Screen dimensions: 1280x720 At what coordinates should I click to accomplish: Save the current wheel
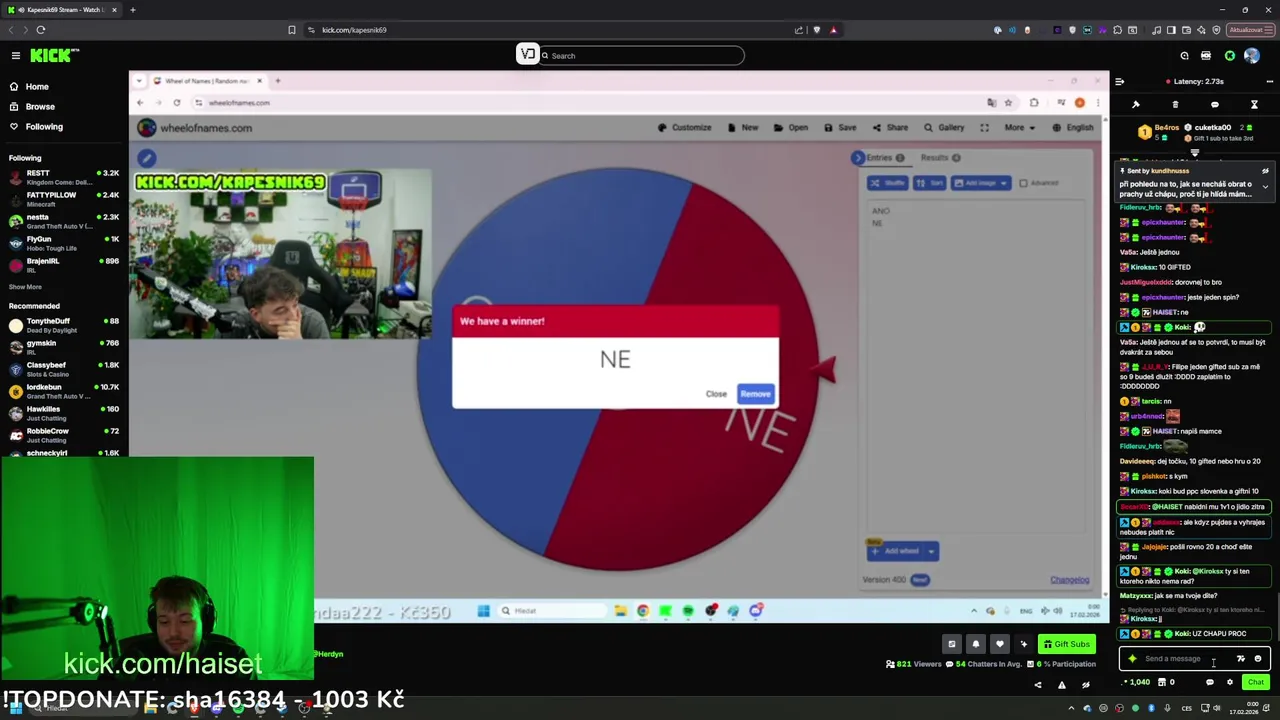(840, 128)
